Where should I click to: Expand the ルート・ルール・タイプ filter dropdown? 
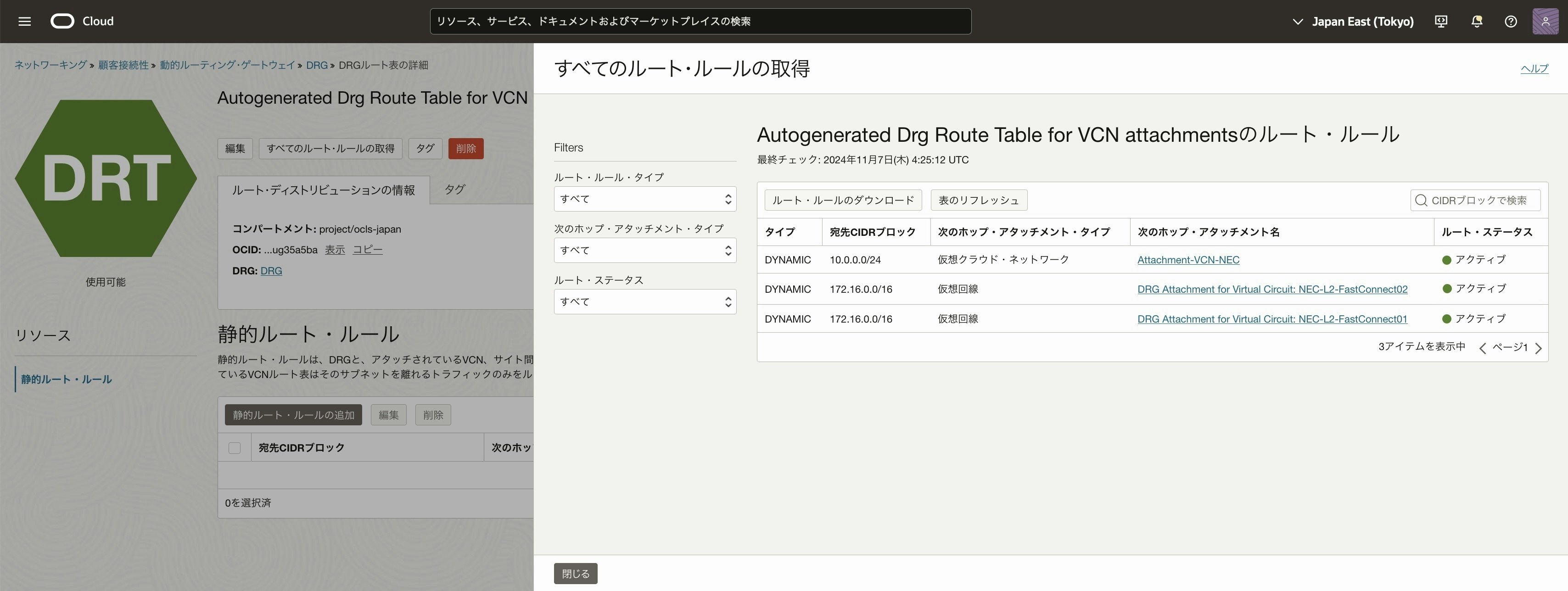pos(644,199)
